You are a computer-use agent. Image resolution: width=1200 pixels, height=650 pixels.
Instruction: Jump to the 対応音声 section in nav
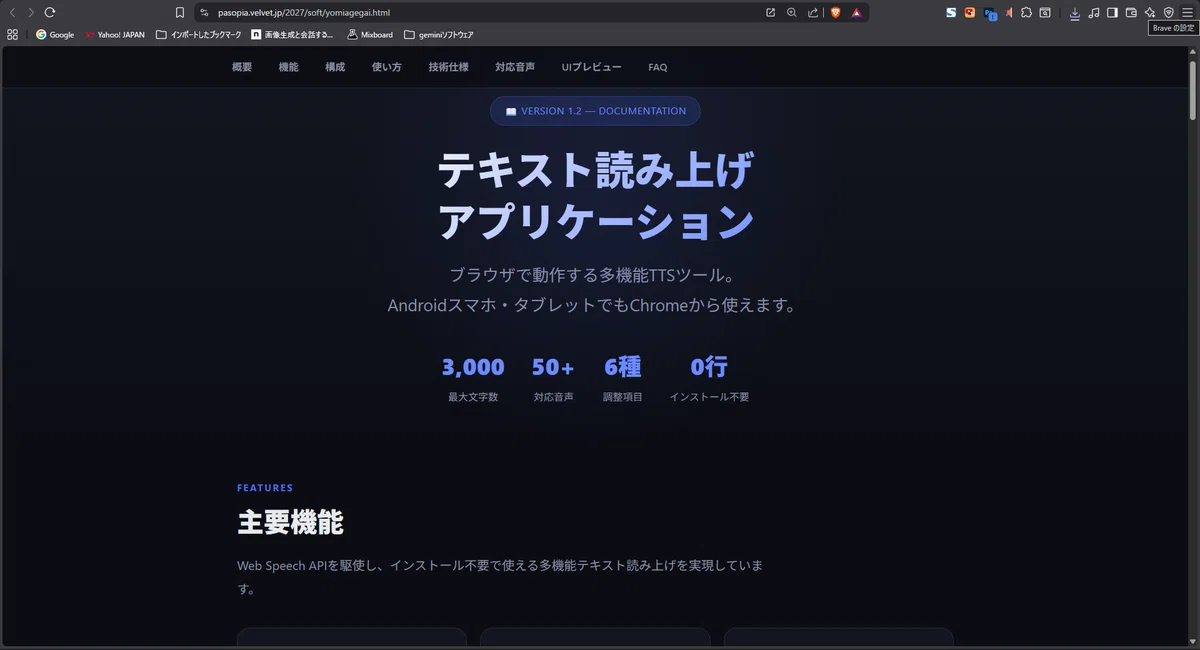point(515,67)
